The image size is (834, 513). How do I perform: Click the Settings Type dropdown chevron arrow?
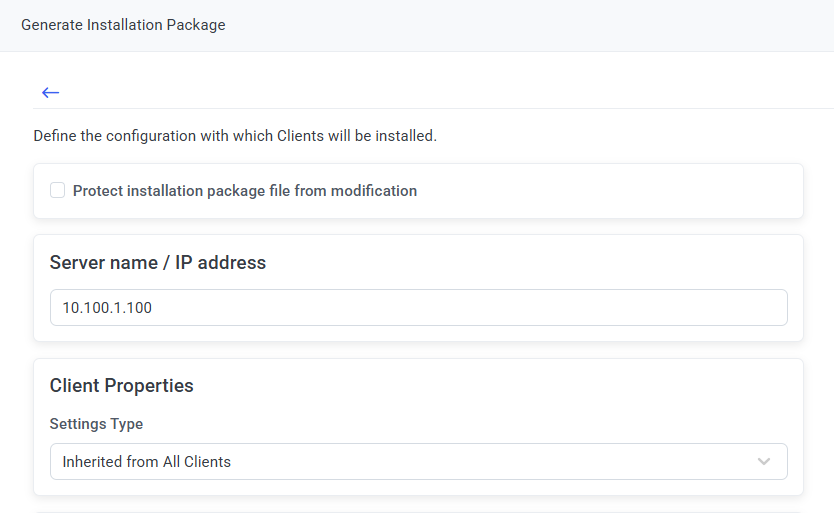[x=764, y=462]
